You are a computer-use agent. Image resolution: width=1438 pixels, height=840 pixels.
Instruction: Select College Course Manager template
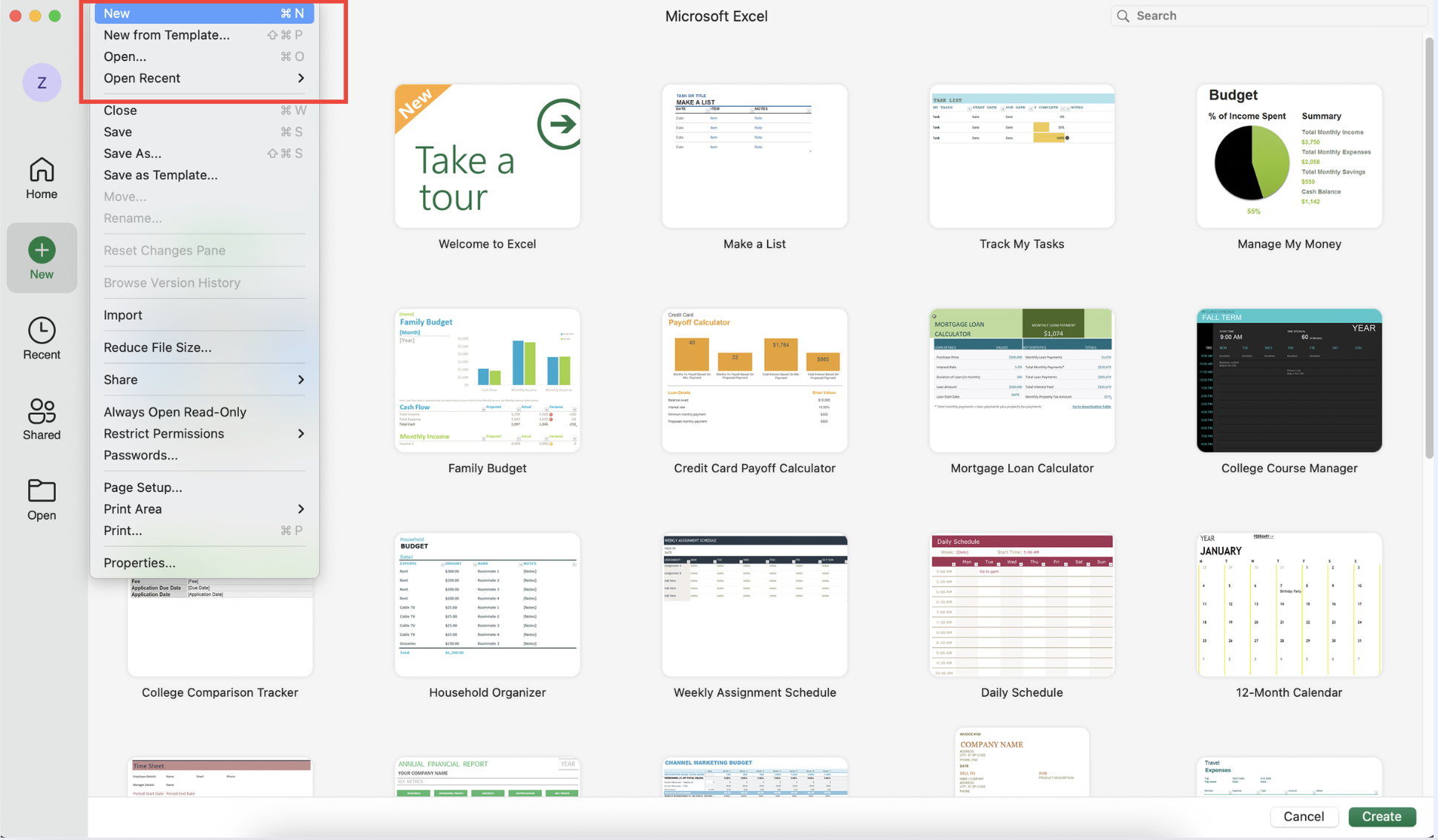1289,380
